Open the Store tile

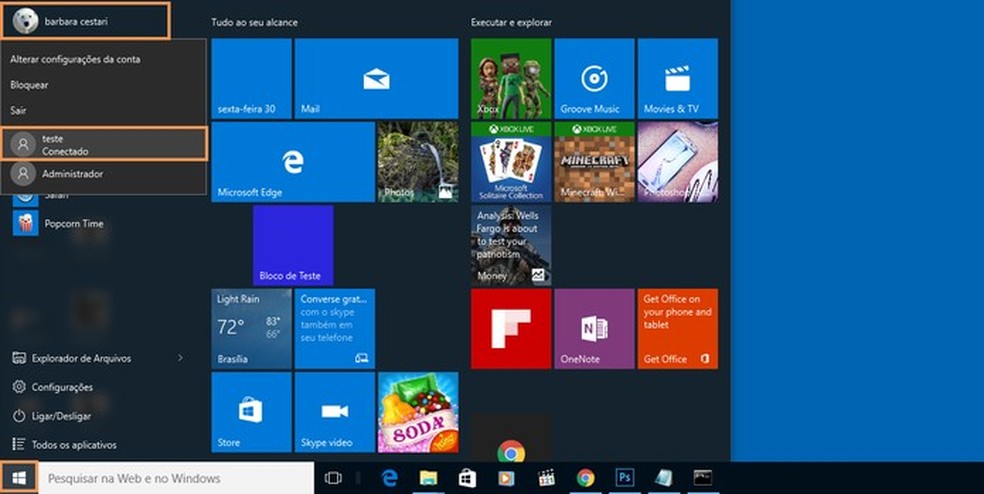coord(252,412)
